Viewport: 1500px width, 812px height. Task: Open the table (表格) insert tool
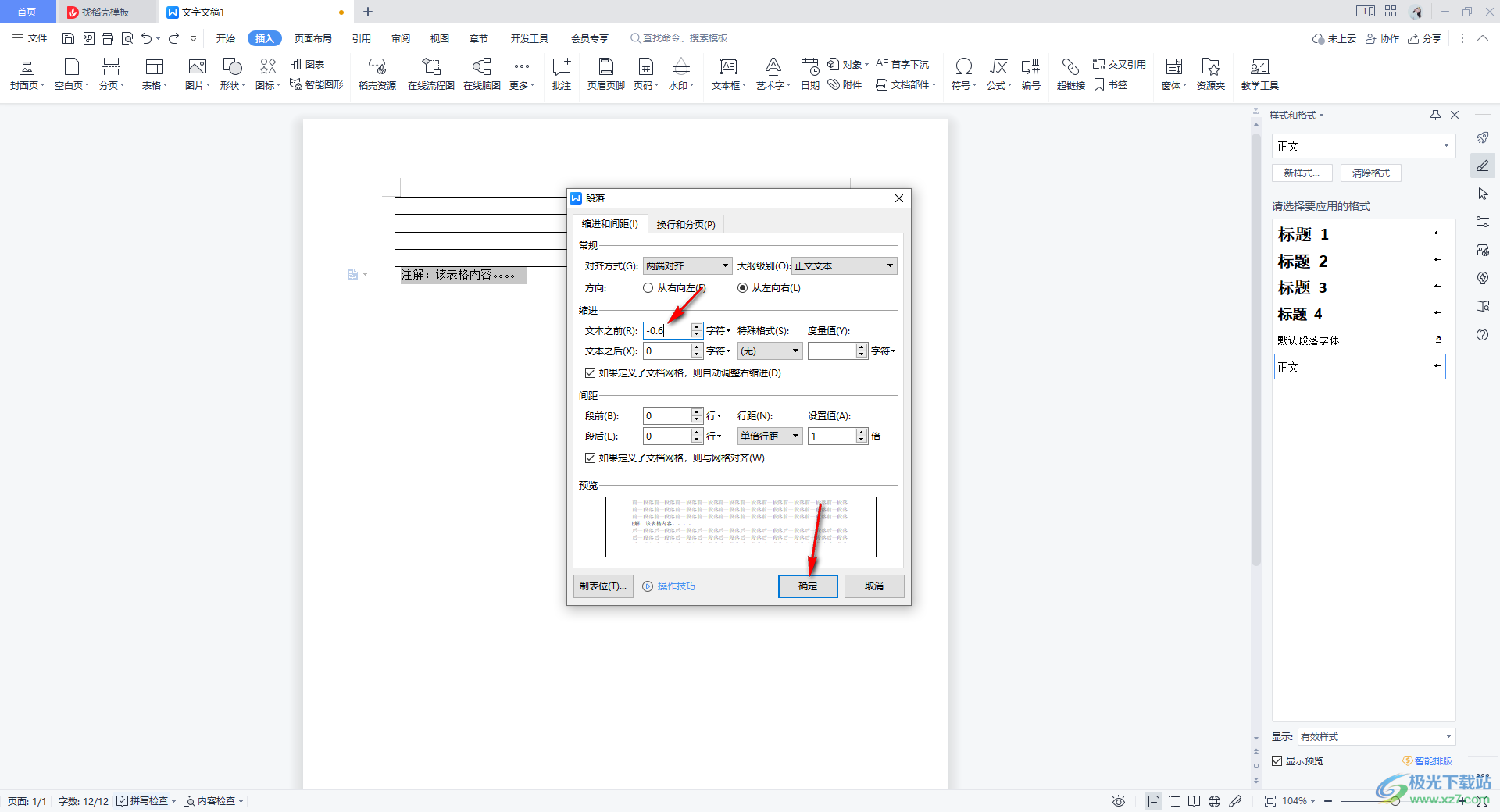[154, 74]
